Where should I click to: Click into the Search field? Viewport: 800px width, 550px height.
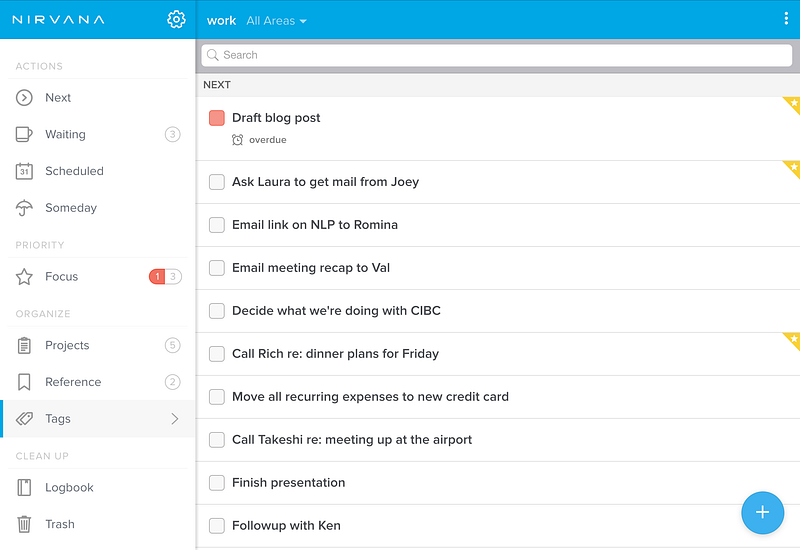pyautogui.click(x=495, y=55)
